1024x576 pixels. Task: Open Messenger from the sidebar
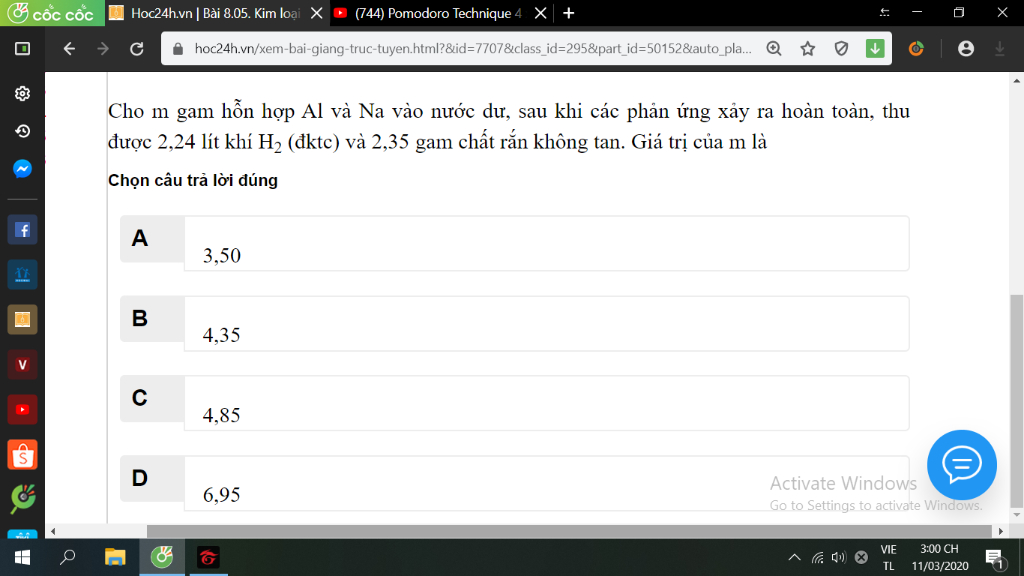click(x=22, y=169)
